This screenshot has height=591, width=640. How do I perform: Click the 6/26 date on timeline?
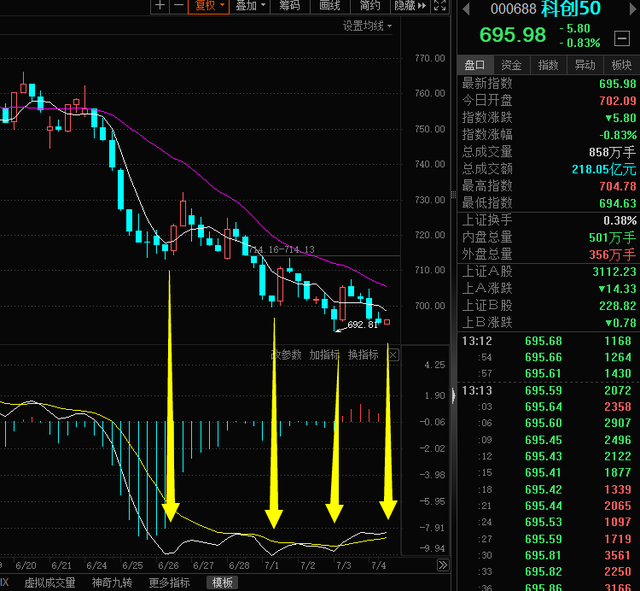(168, 566)
